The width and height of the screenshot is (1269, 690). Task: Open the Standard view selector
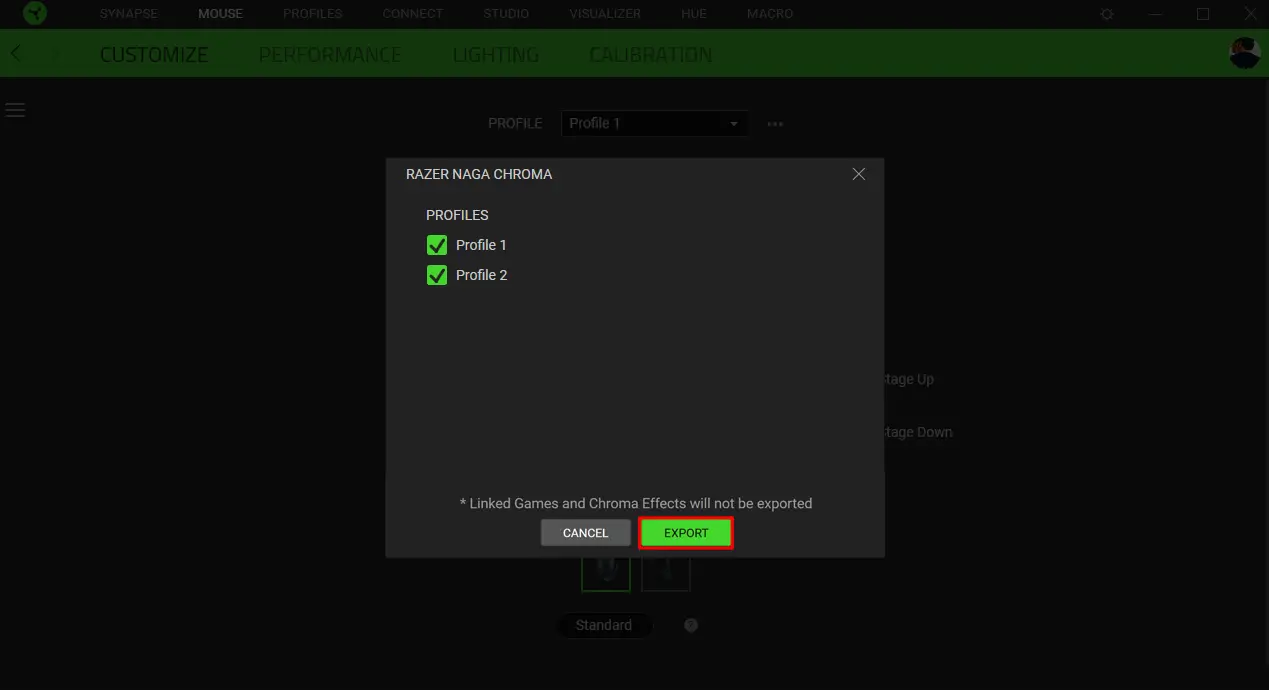(604, 625)
